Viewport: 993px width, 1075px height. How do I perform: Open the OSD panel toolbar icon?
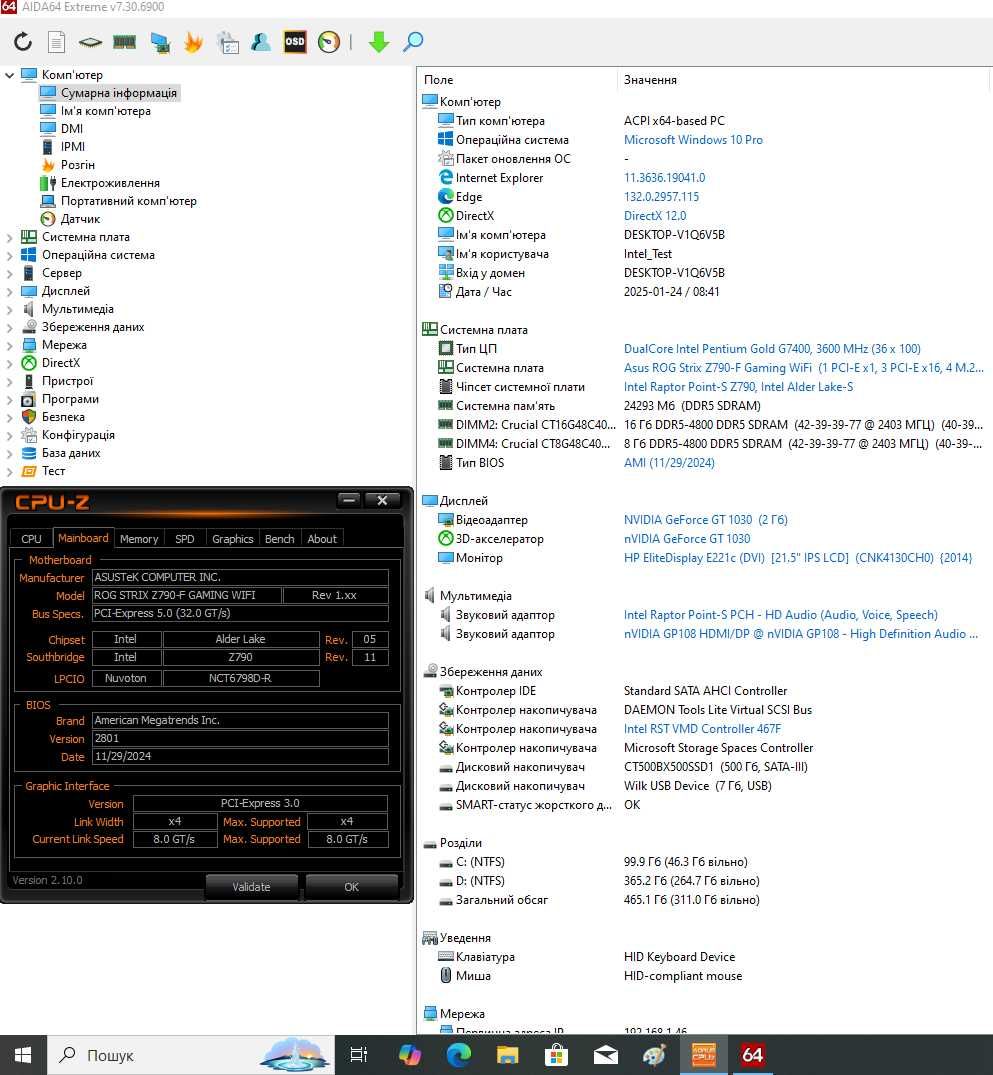coord(295,42)
